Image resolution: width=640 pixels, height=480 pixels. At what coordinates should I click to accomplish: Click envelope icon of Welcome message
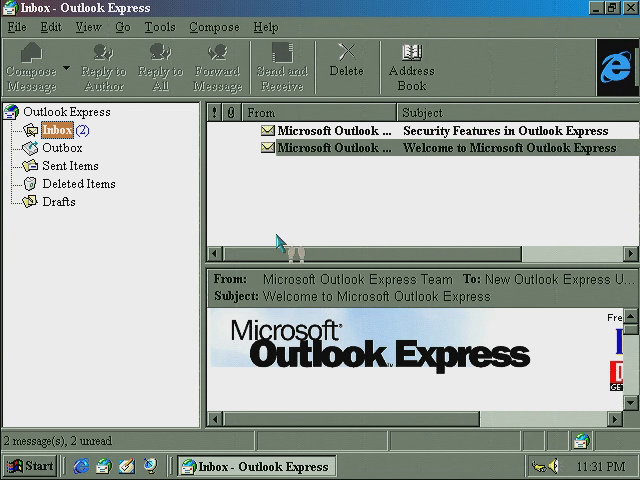(x=268, y=147)
